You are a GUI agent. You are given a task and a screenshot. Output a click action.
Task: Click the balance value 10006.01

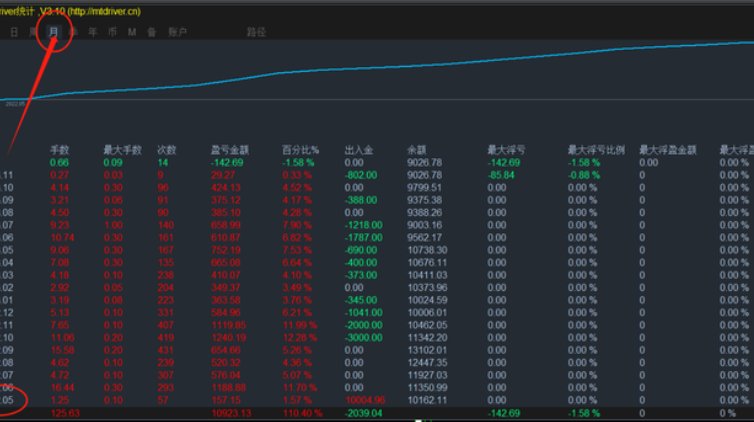pos(427,312)
